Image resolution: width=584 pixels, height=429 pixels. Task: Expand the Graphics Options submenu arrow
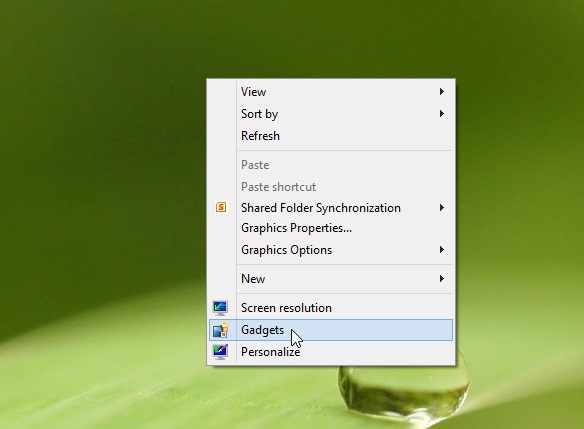tap(442, 250)
